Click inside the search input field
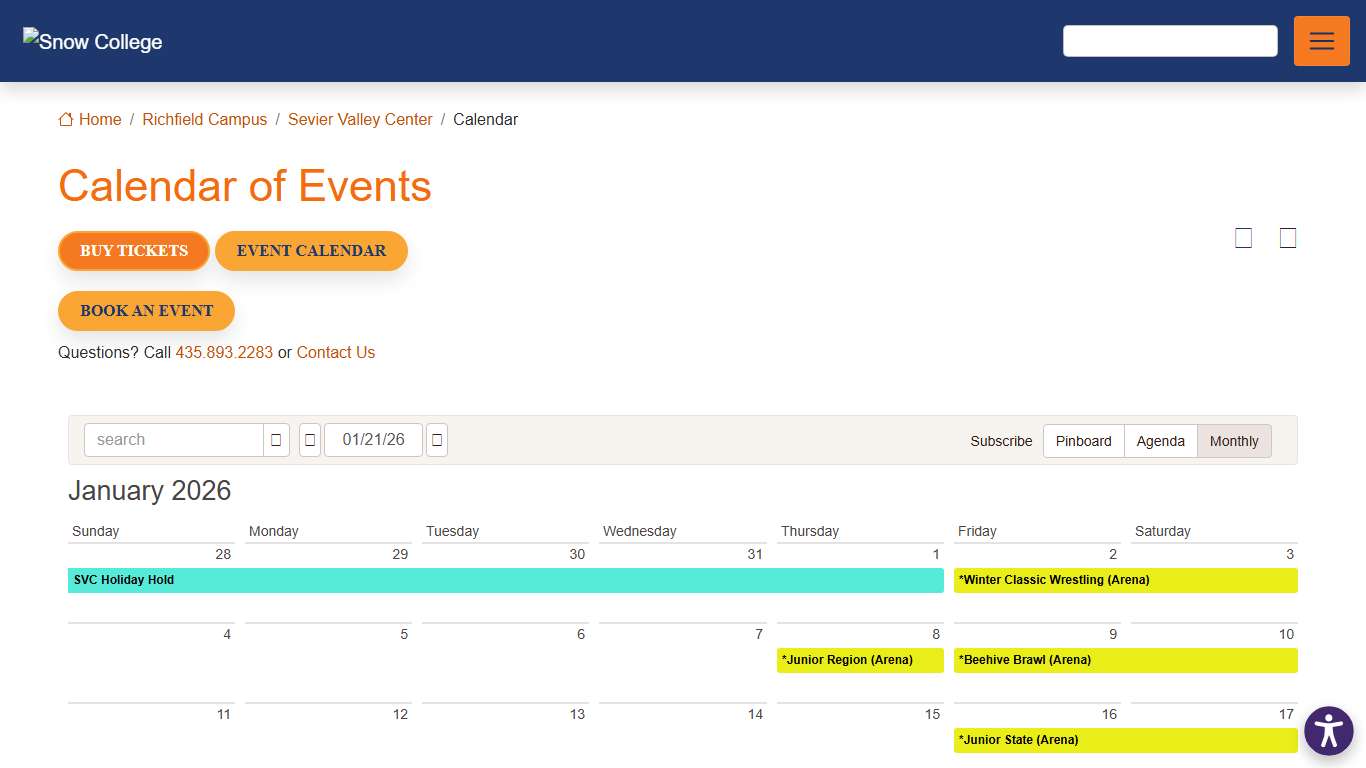This screenshot has height=768, width=1366. tap(170, 440)
